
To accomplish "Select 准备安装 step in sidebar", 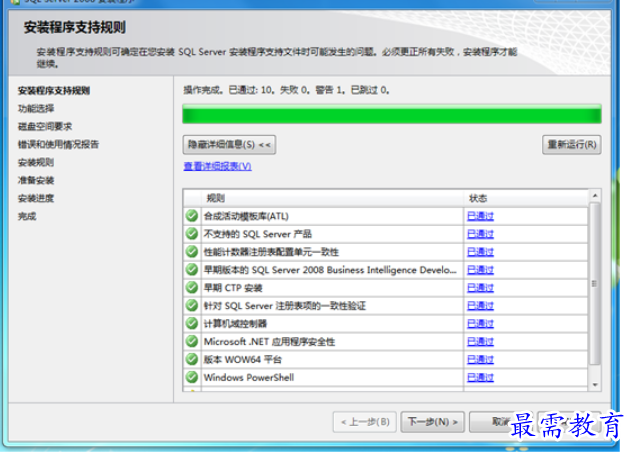I will pyautogui.click(x=36, y=180).
